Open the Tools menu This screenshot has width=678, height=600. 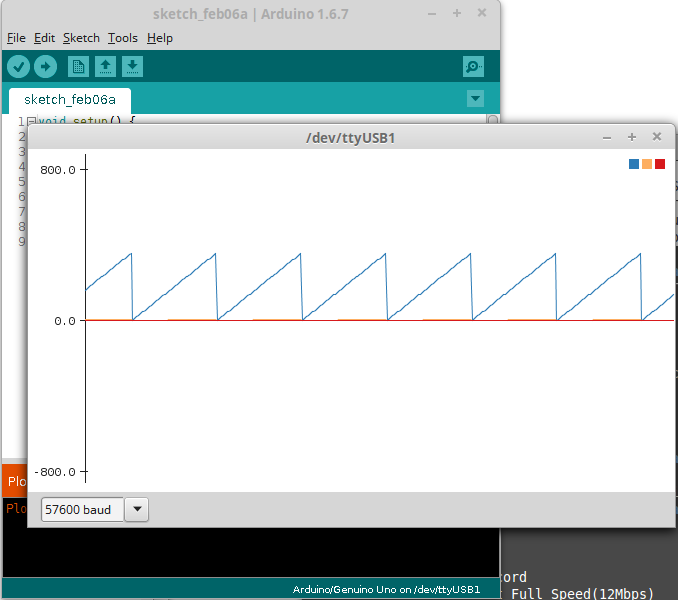(123, 38)
